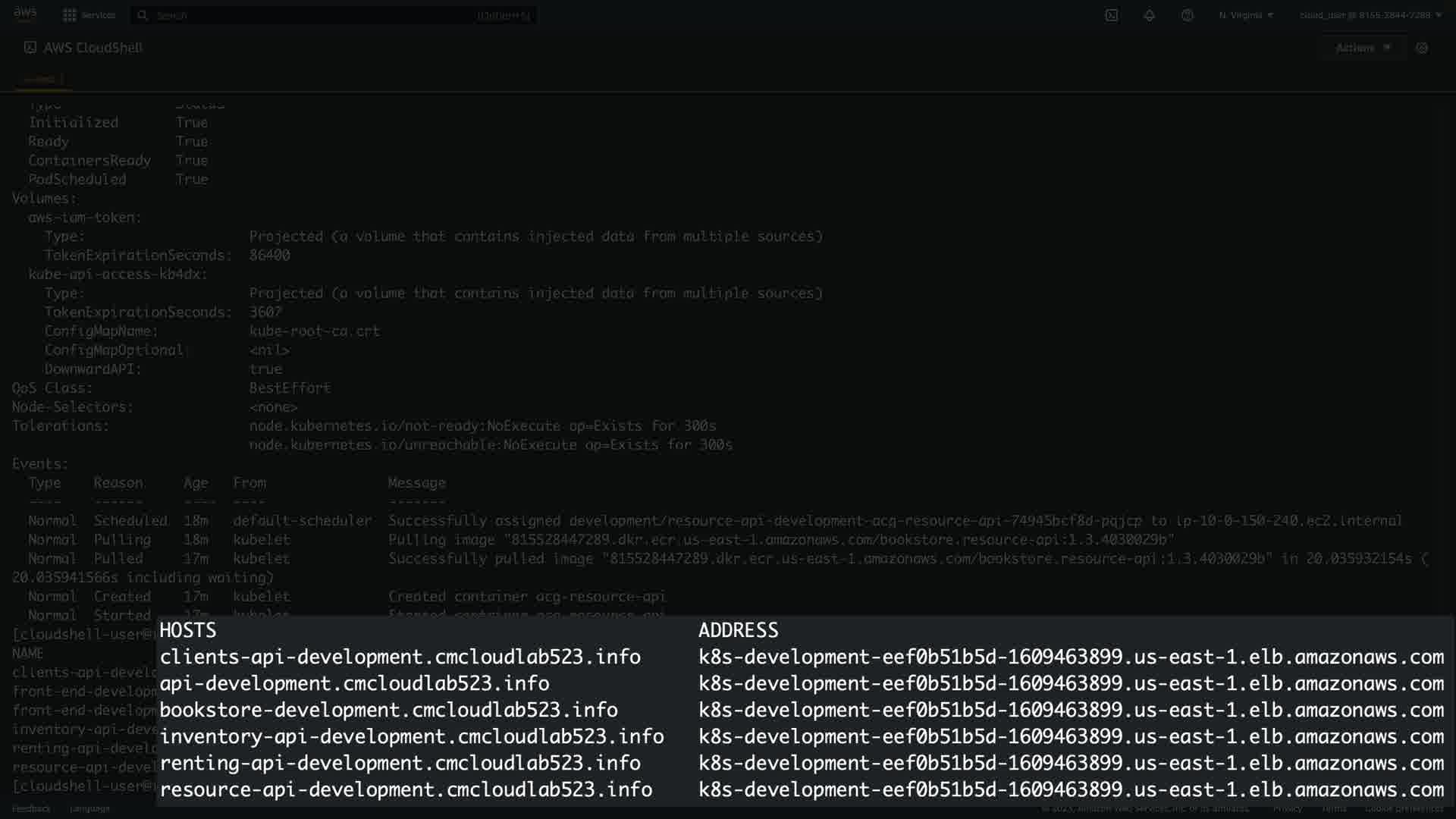Image resolution: width=1456 pixels, height=819 pixels.
Task: Open Cookie preferences in footer
Action: coord(1404,808)
